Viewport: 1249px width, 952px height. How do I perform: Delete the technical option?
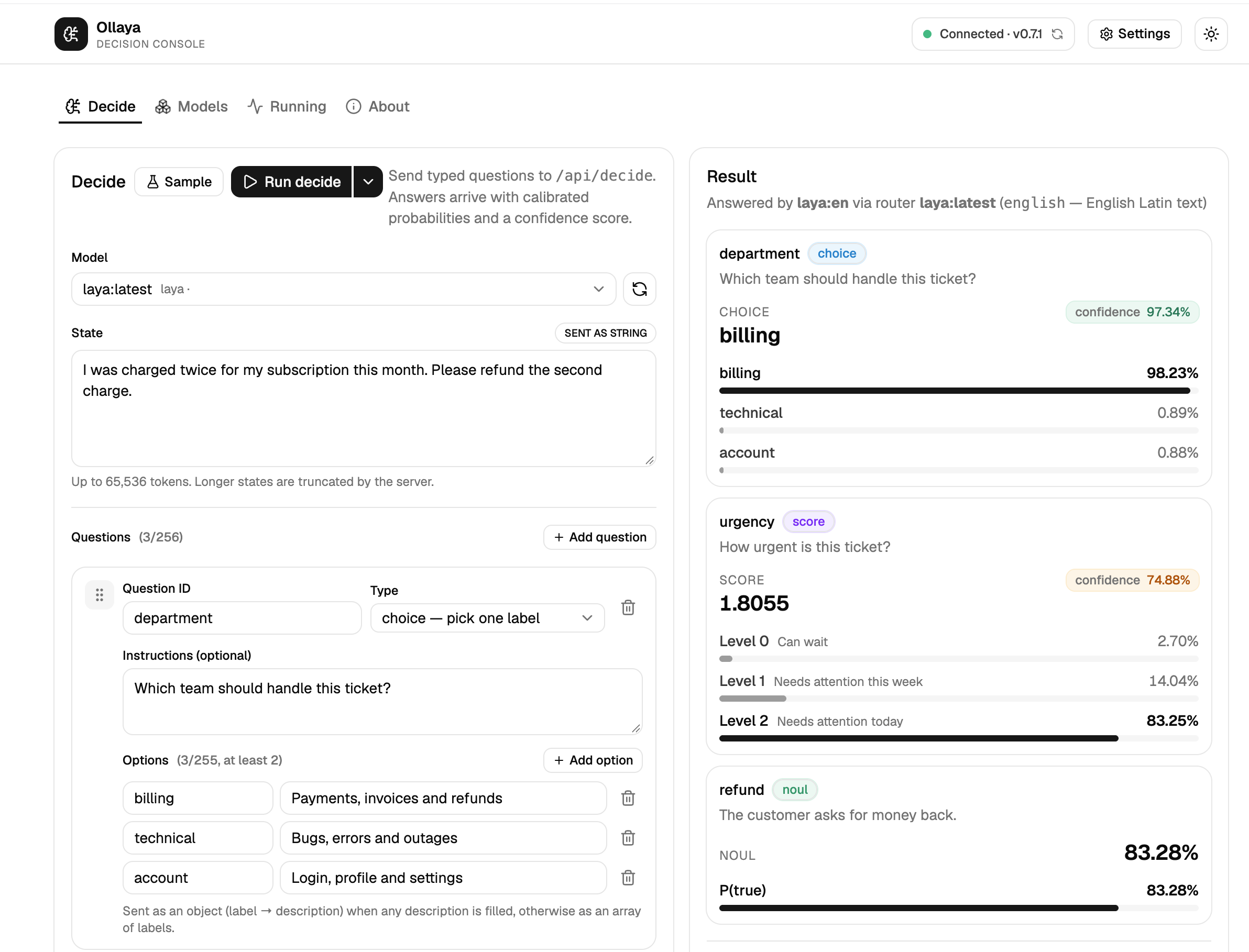point(628,838)
